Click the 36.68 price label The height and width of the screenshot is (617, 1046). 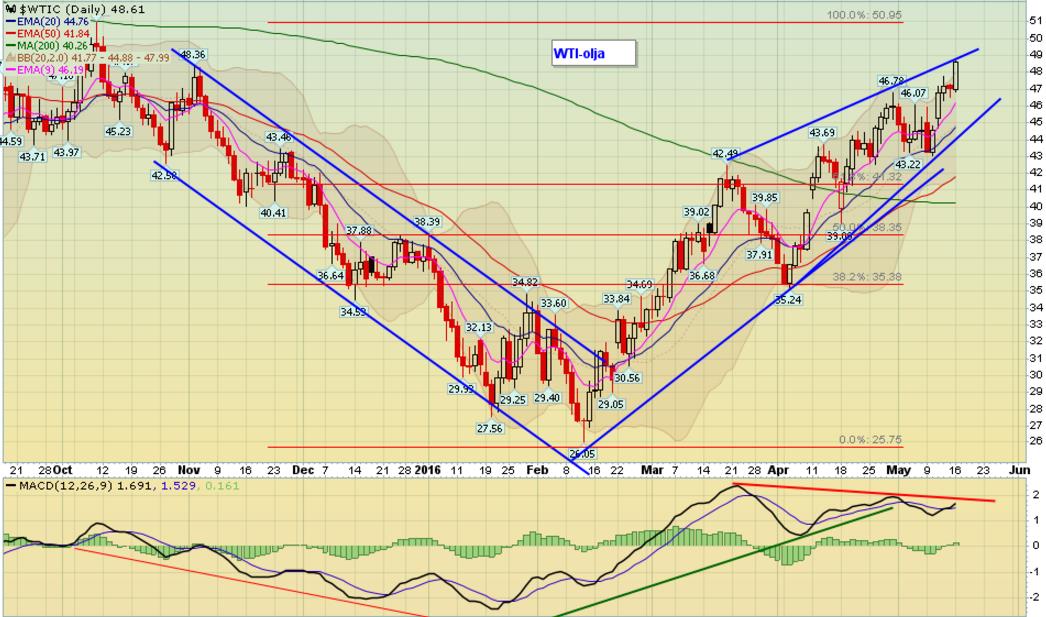[x=702, y=275]
